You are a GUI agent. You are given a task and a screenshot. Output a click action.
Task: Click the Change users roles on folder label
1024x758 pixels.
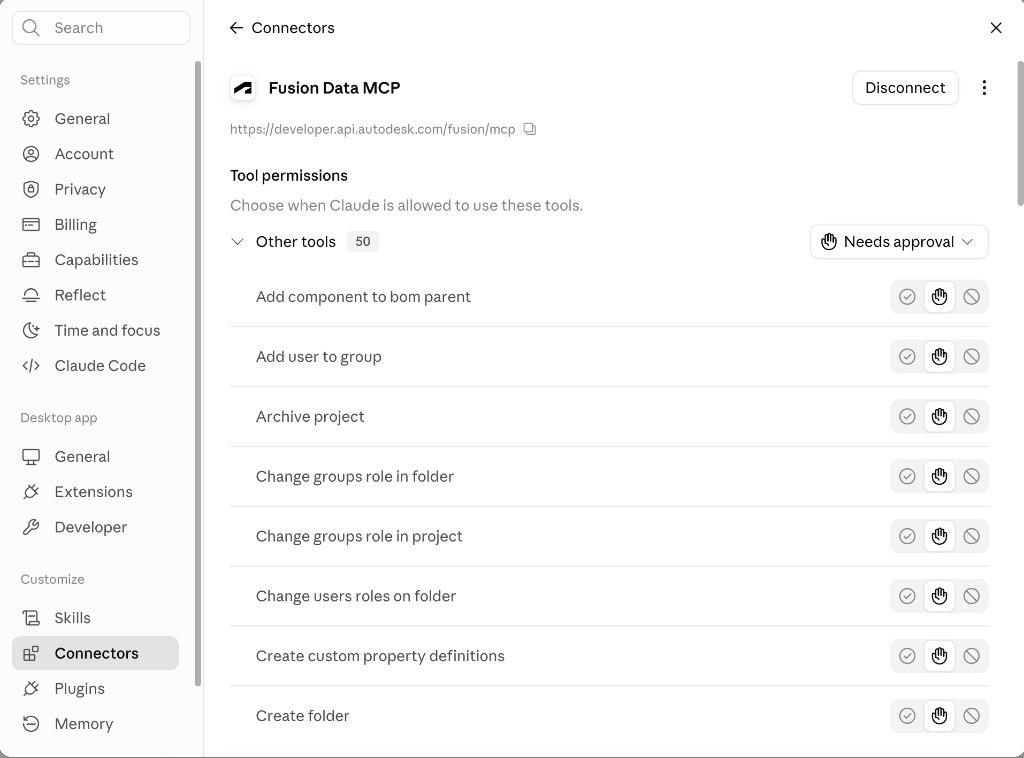[x=356, y=596]
